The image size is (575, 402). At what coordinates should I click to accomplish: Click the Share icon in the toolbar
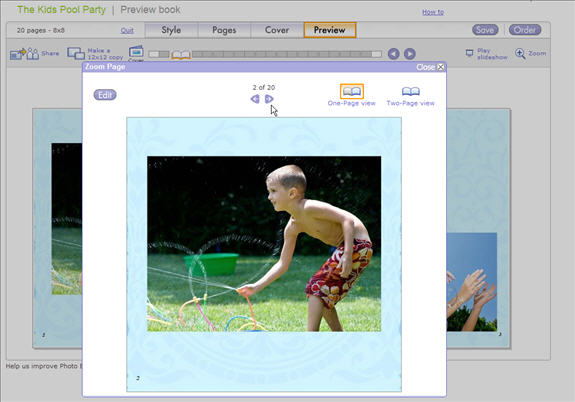tap(24, 54)
